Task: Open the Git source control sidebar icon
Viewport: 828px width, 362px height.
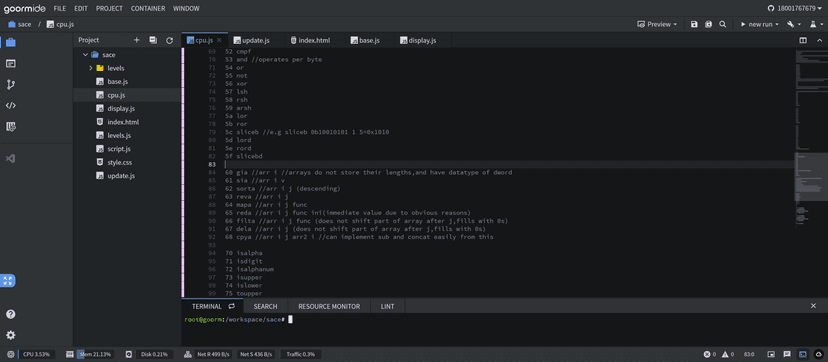Action: (11, 84)
